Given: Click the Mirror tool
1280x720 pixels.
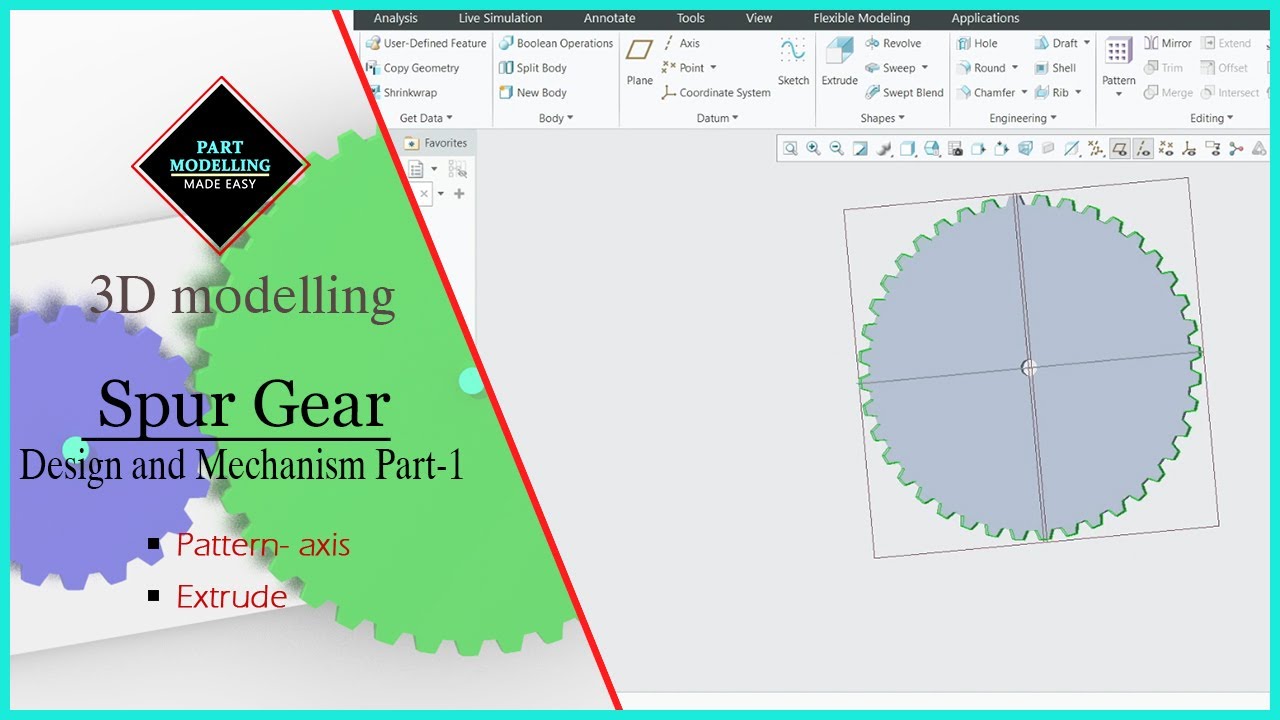Looking at the screenshot, I should [1168, 43].
